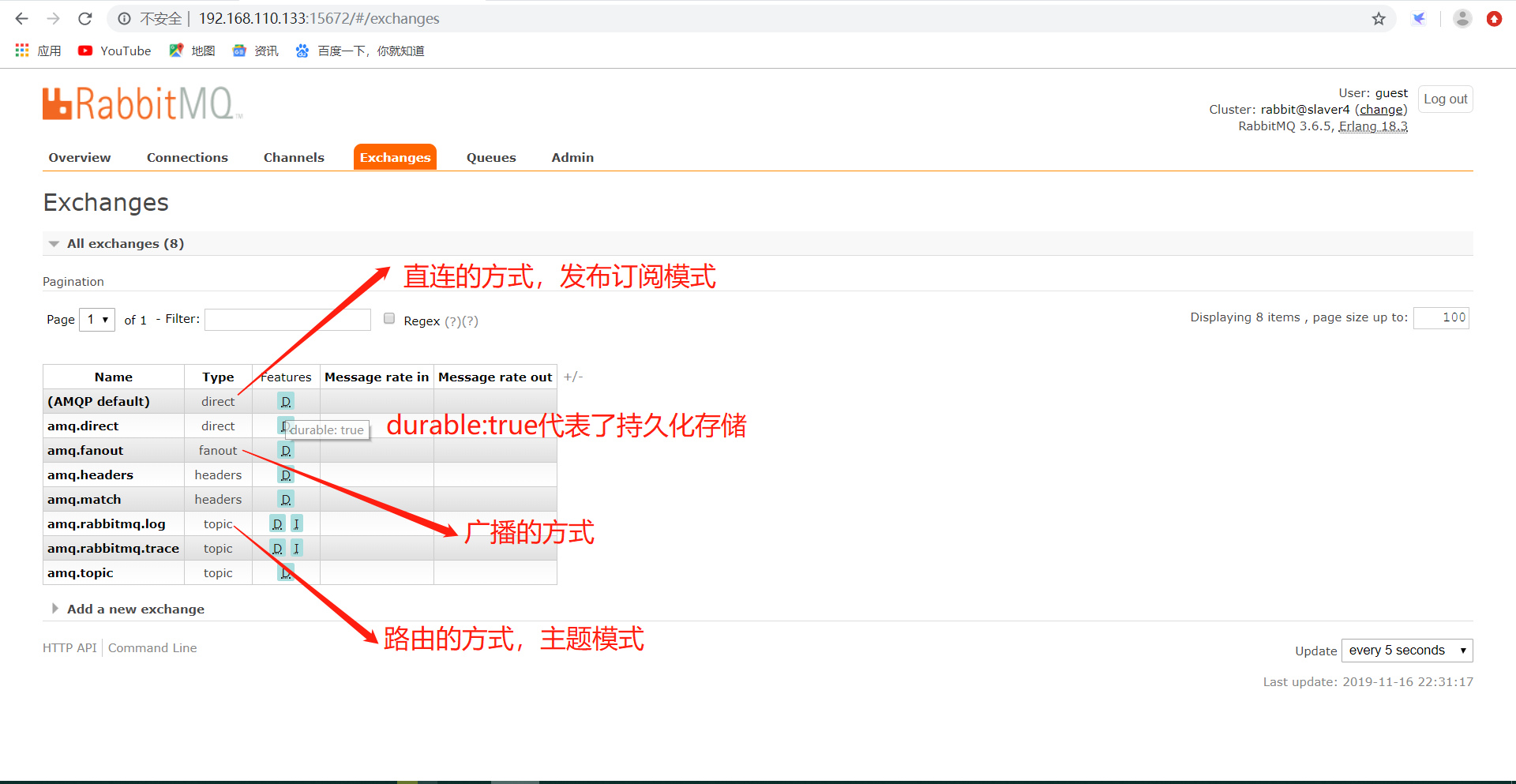Viewport: 1516px width, 784px height.
Task: Click the browser profile avatar icon
Action: click(1462, 18)
